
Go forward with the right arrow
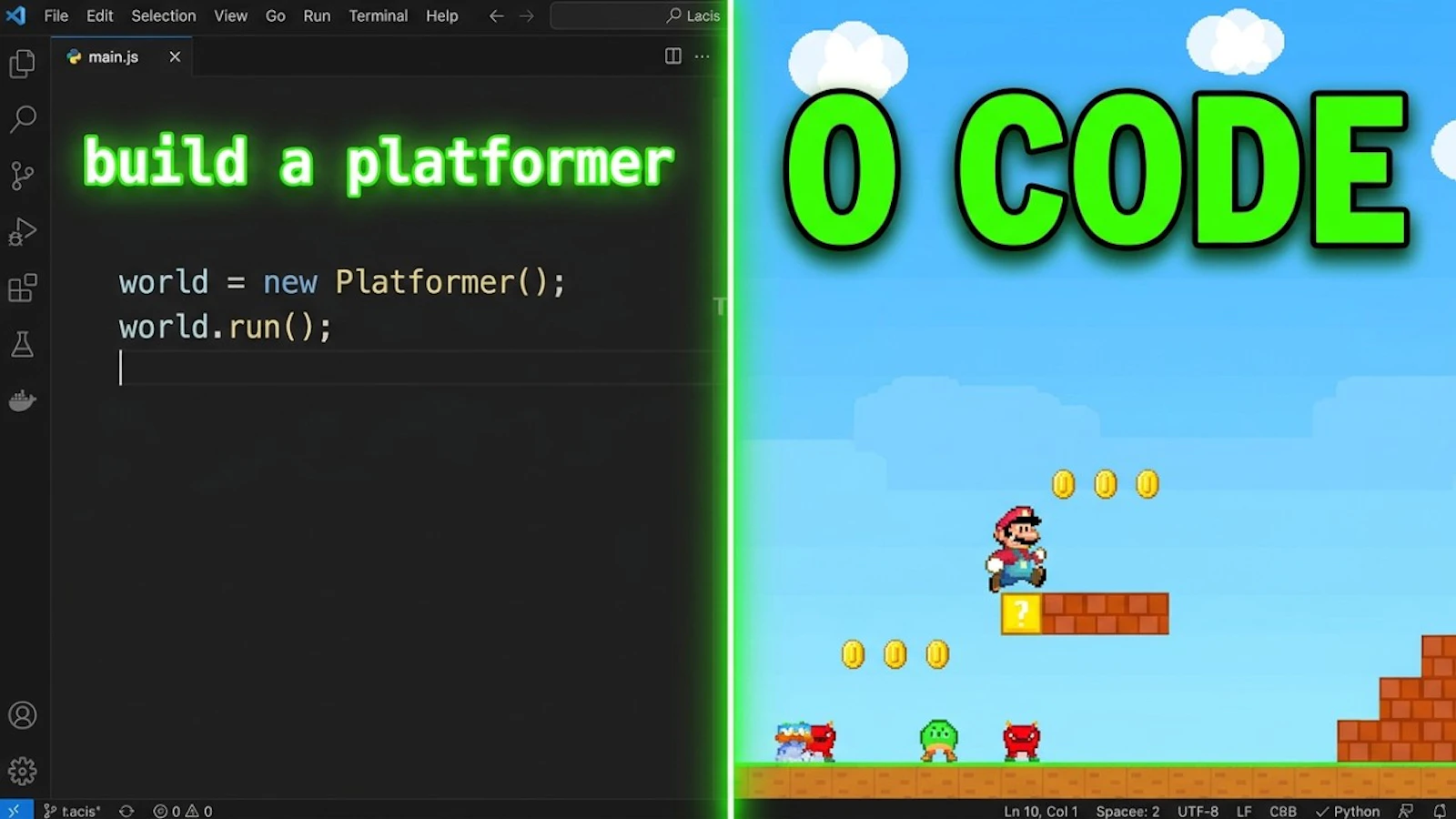526,15
